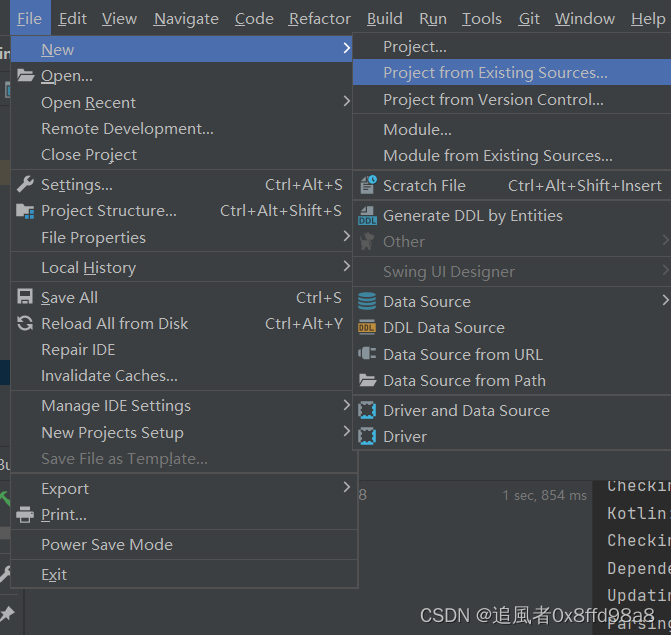This screenshot has width=671, height=635.
Task: Click the Settings wrench icon
Action: tap(25, 184)
